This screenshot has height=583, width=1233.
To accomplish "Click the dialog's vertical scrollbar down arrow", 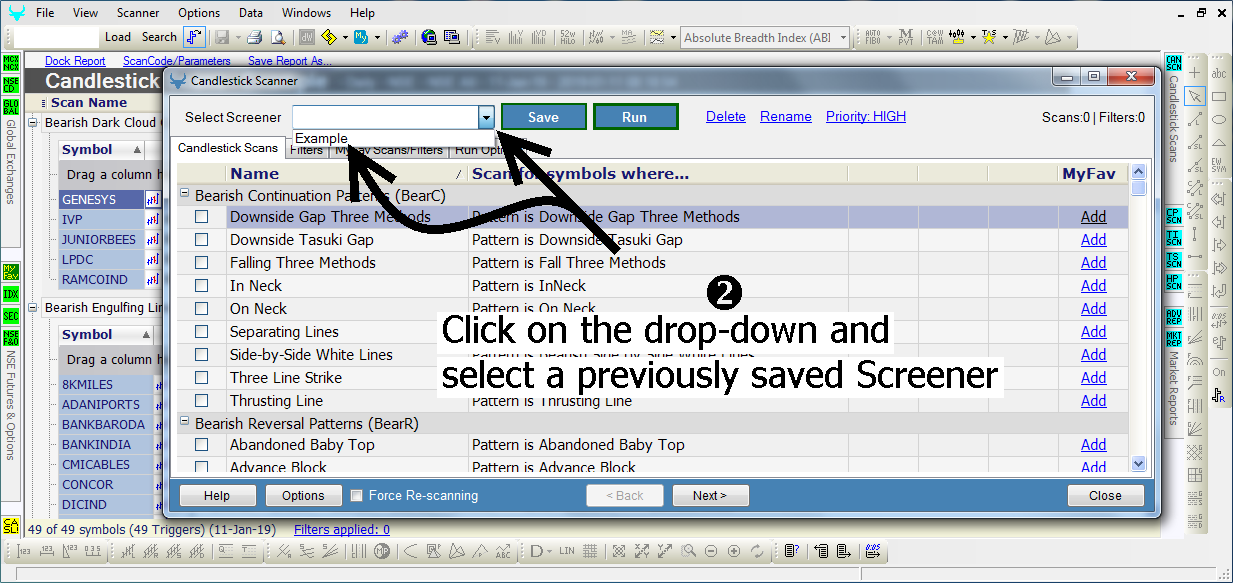I will 1138,463.
